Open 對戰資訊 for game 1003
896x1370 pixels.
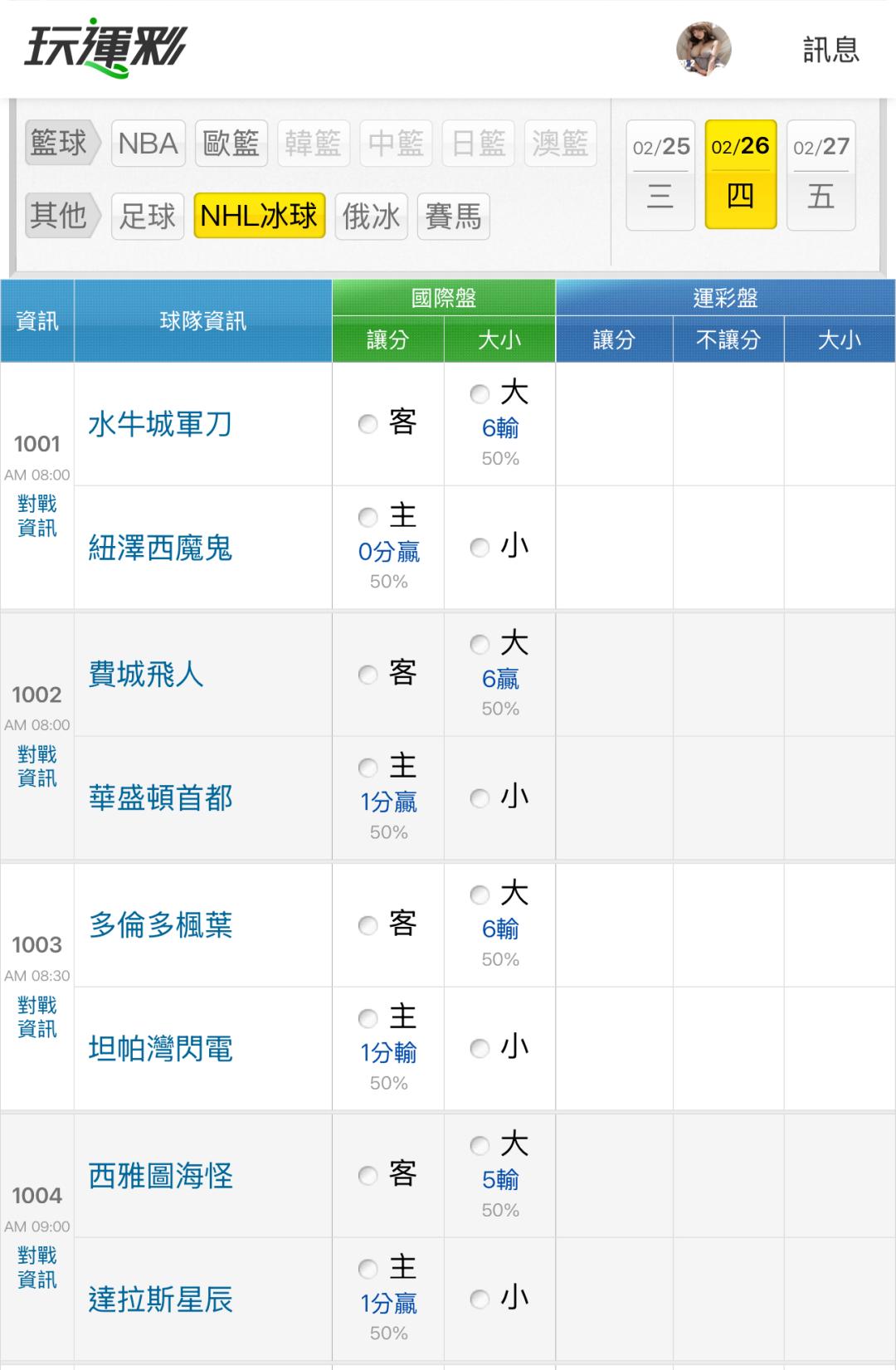[37, 1017]
